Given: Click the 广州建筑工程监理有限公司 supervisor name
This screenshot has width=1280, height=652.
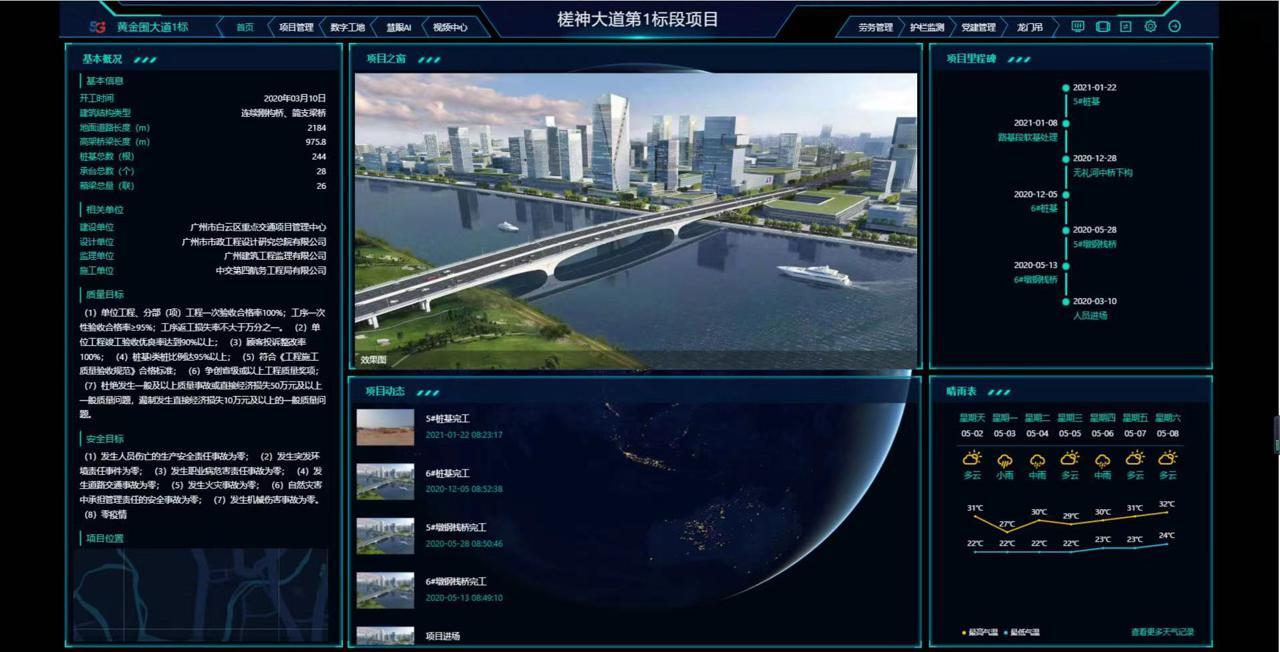Looking at the screenshot, I should [275, 256].
